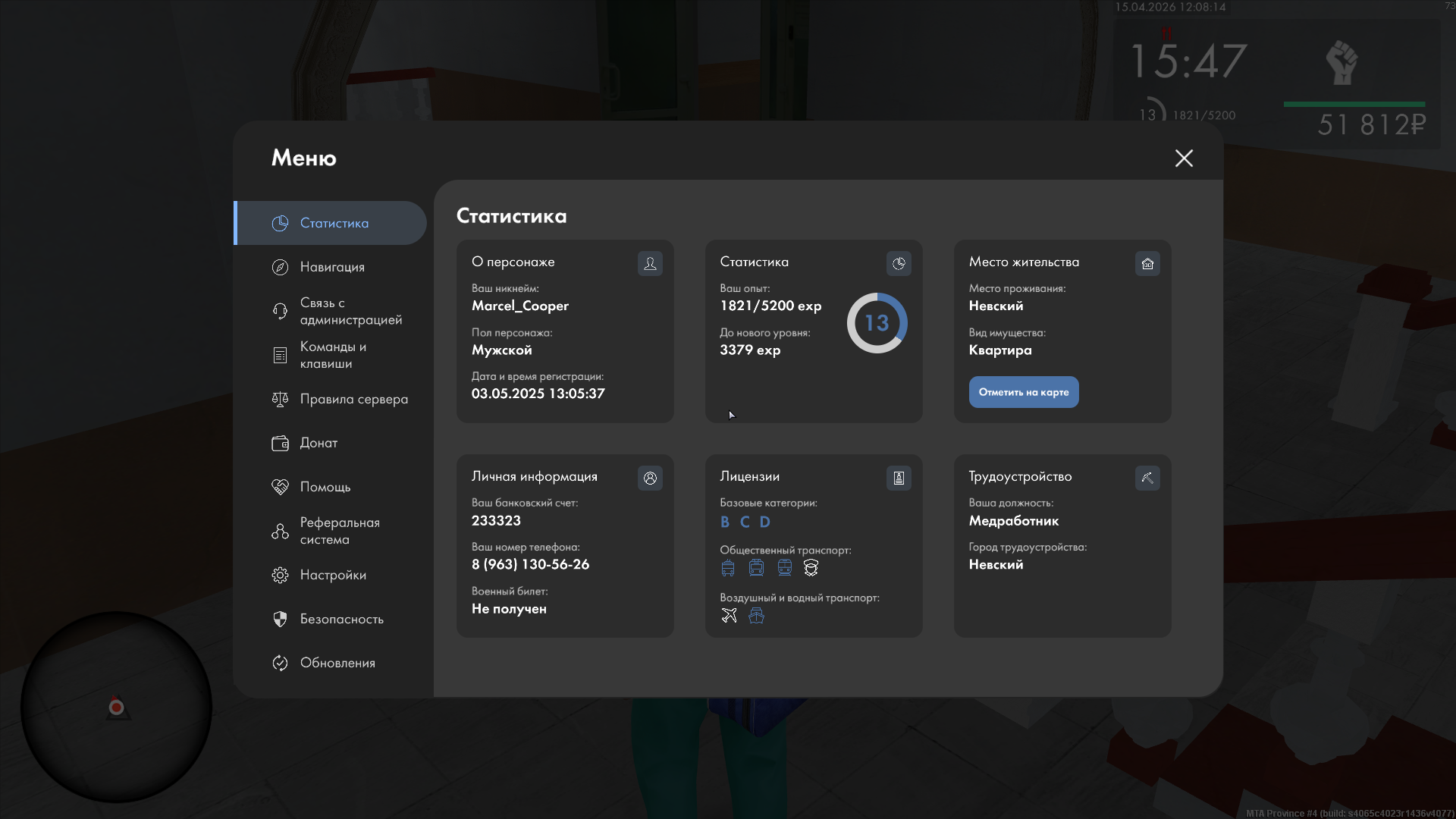Open the Донат section
The width and height of the screenshot is (1456, 819).
(x=318, y=443)
